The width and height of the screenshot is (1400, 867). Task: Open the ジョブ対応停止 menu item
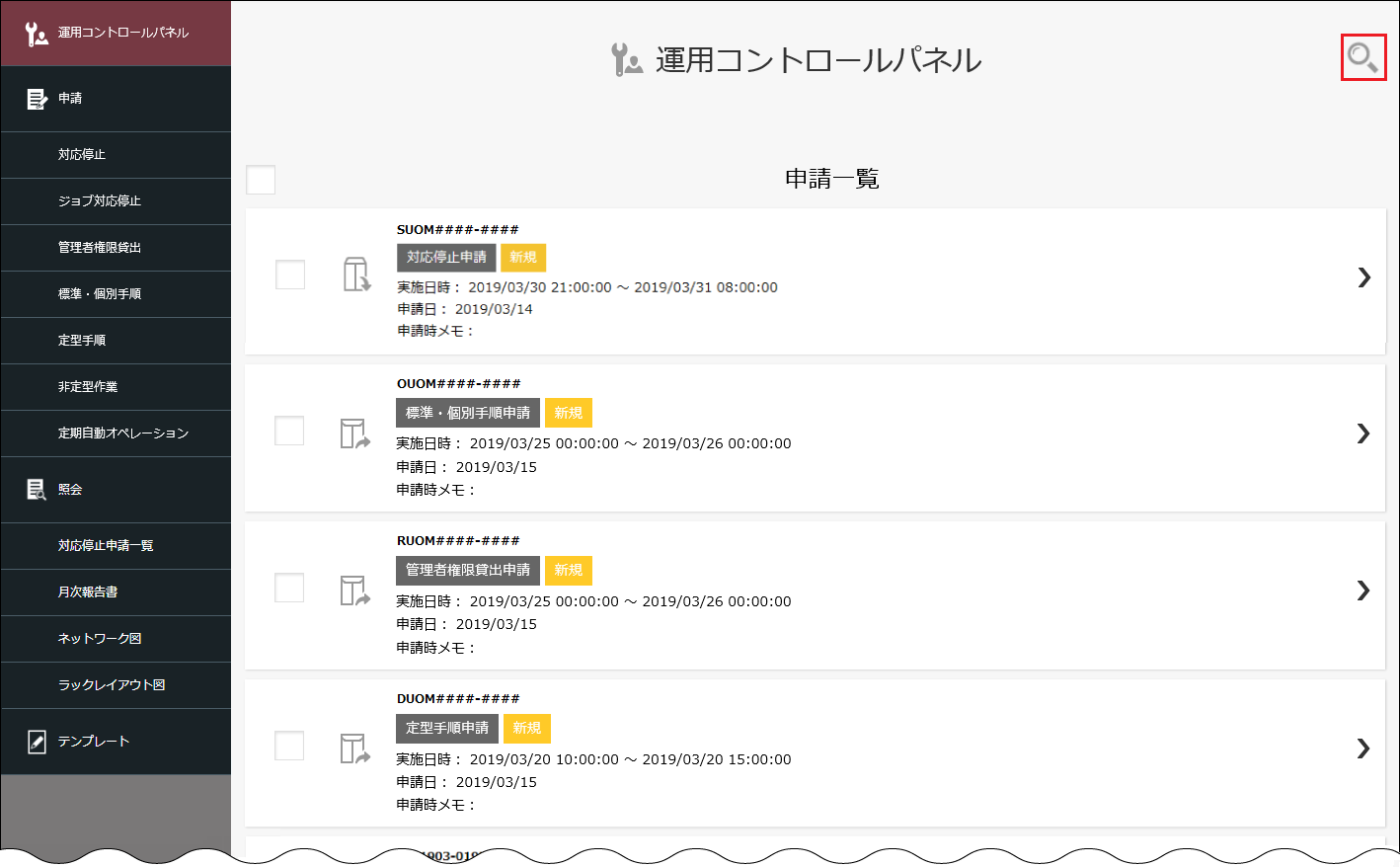tap(116, 201)
